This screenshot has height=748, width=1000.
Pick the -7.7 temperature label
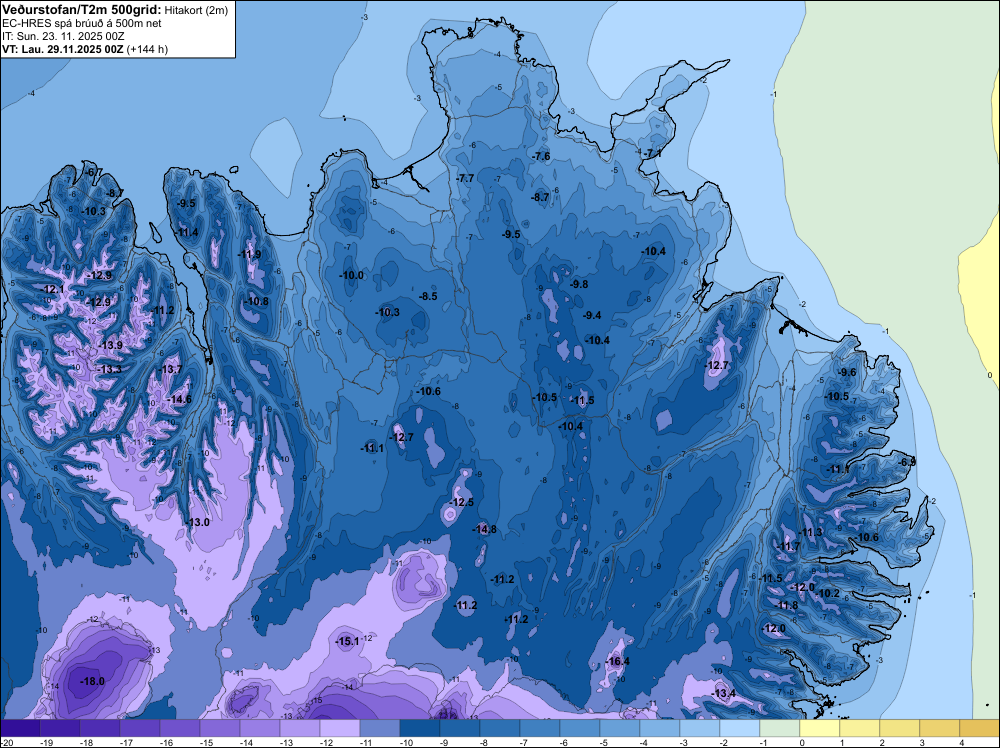pos(466,178)
